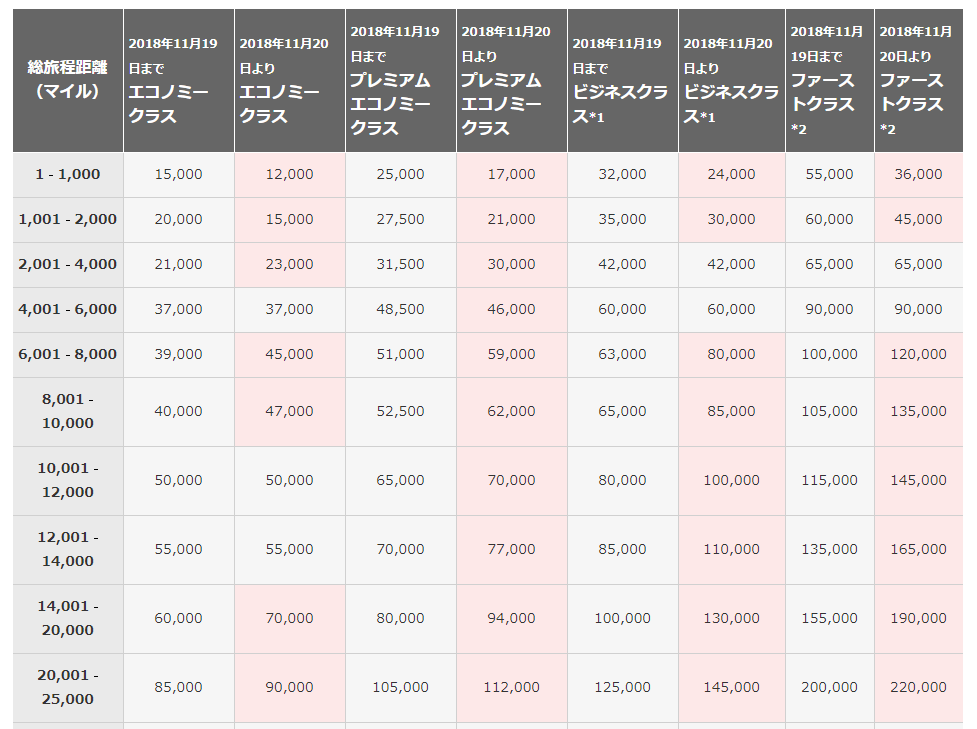Click the 36,000 first class cell

pyautogui.click(x=919, y=174)
